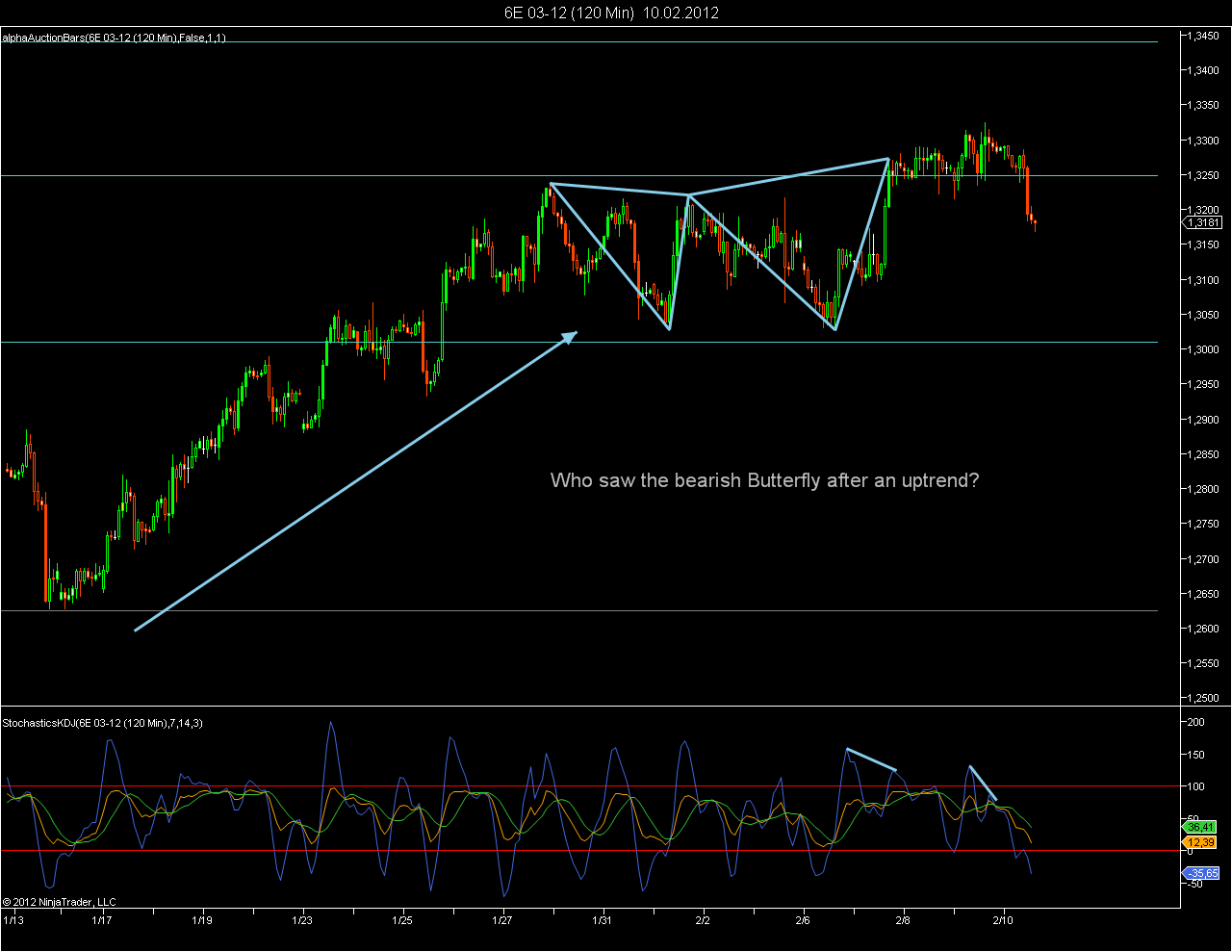Click the current price marker 1,3181
Screen dimensions: 1232x952
1203,222
